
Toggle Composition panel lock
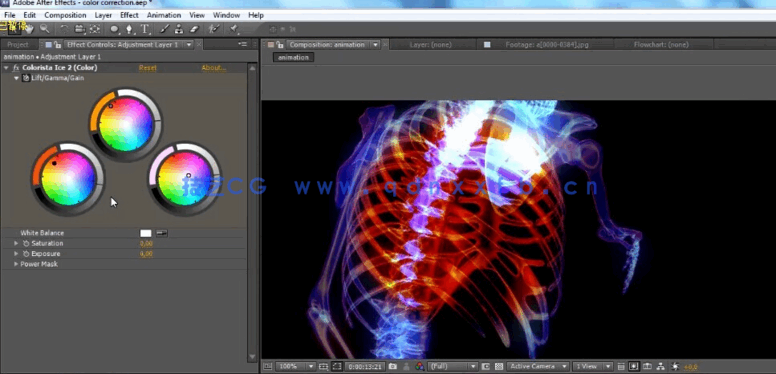pos(280,45)
